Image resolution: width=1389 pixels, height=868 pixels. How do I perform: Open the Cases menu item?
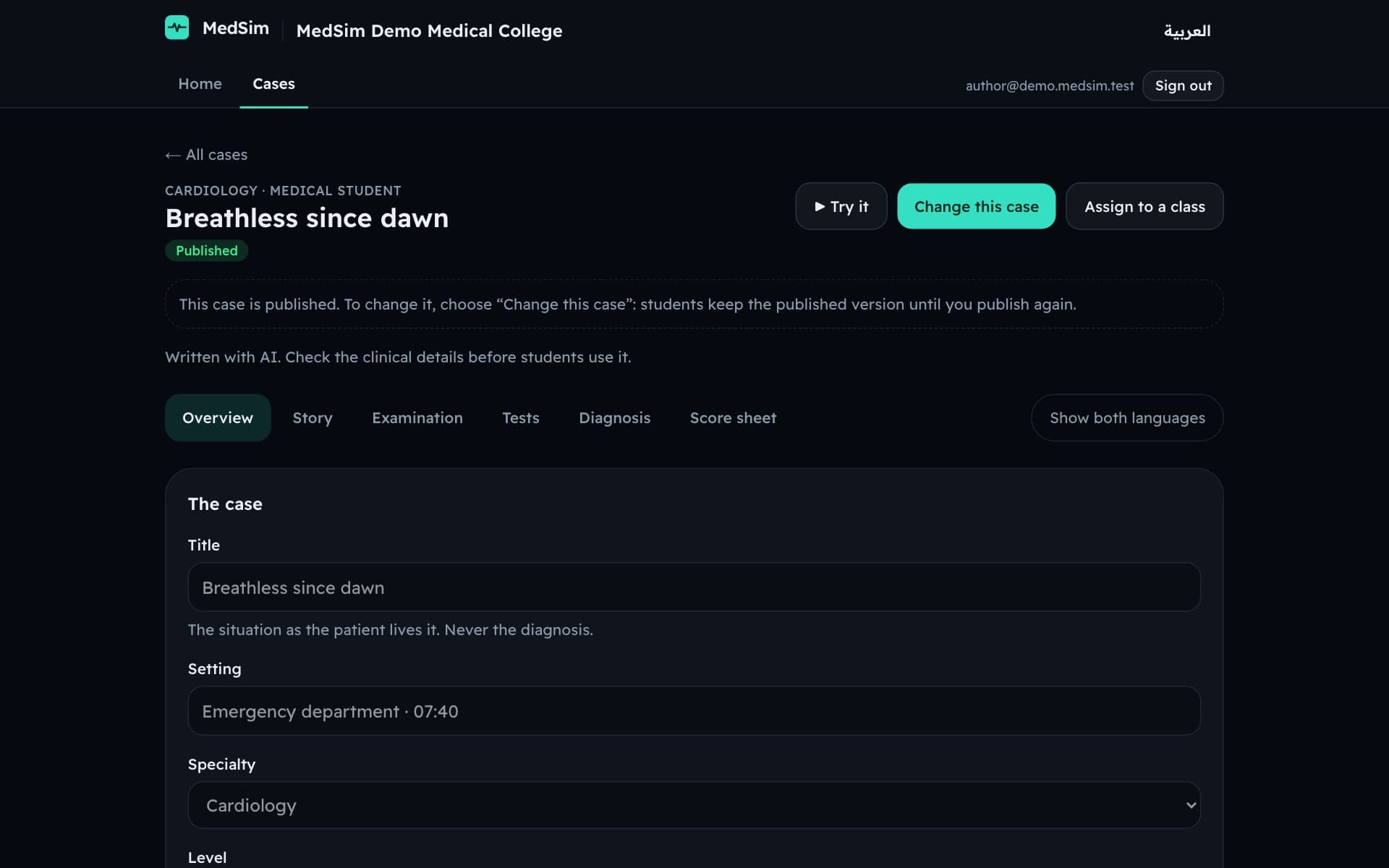273,84
